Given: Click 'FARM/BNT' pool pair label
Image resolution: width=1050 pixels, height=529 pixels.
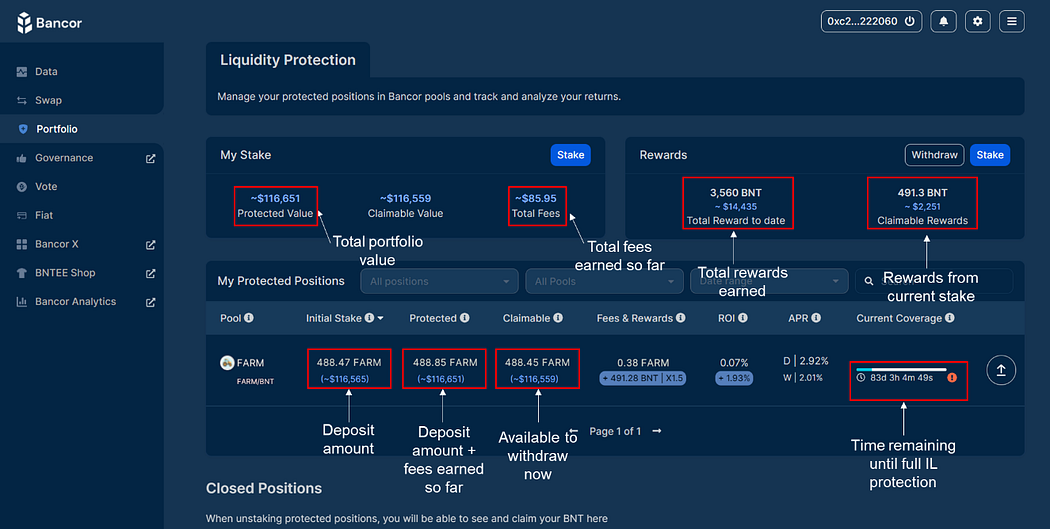Looking at the screenshot, I should coord(255,382).
